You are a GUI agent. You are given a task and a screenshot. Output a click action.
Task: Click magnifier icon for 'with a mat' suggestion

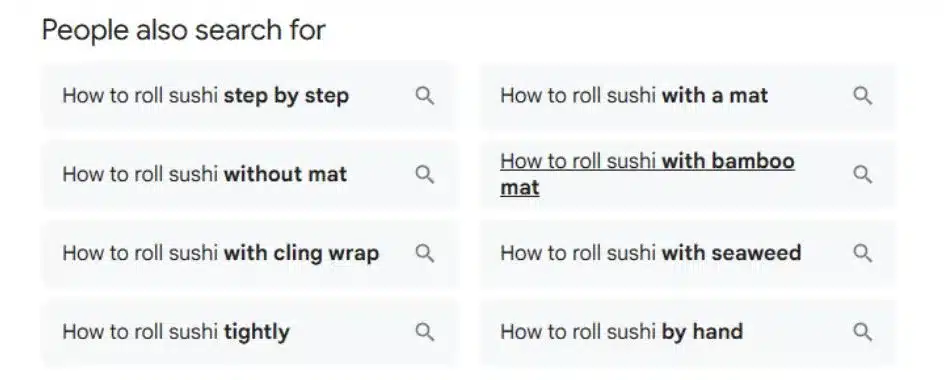pos(863,96)
